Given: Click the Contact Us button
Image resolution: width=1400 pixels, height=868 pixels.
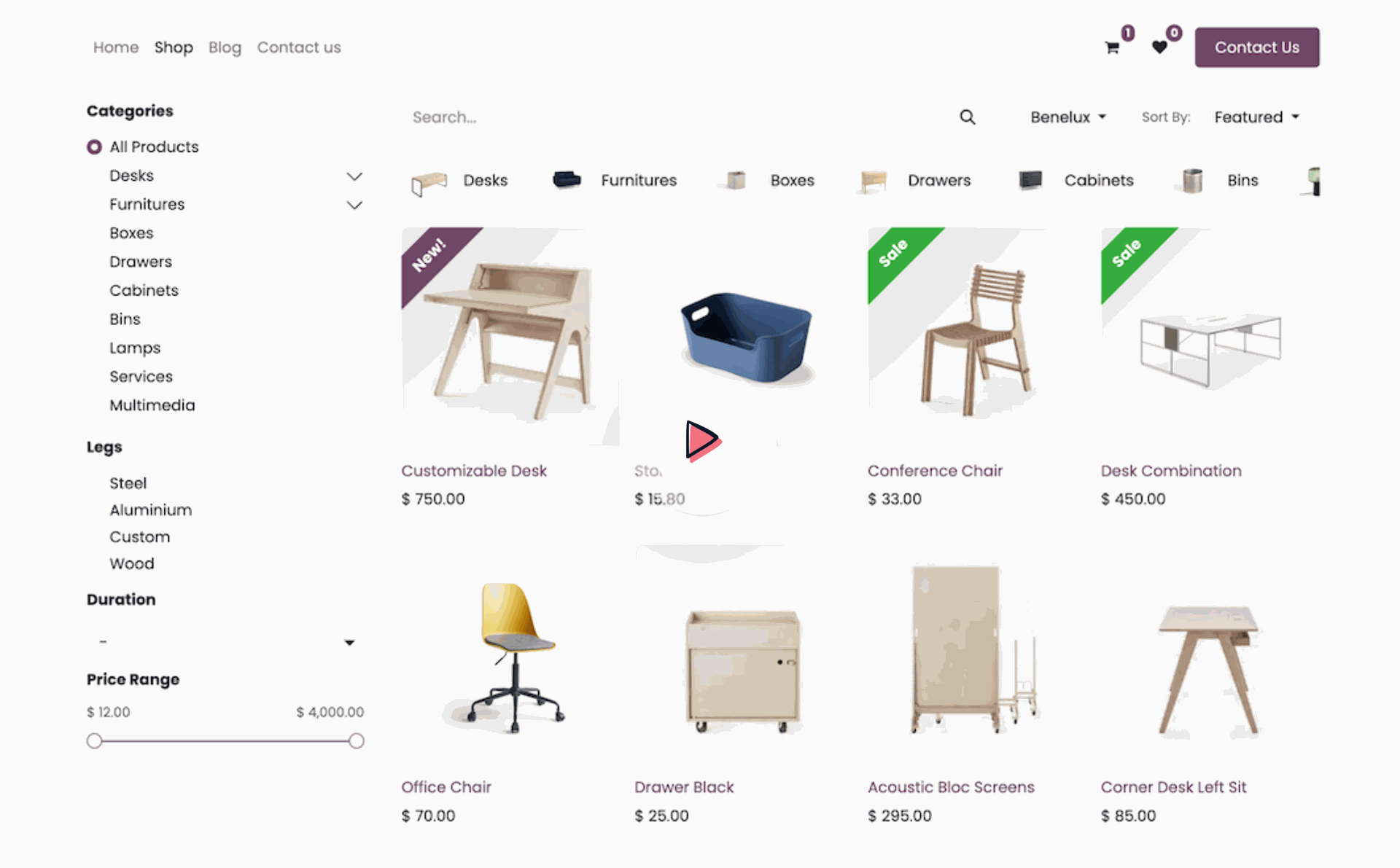Looking at the screenshot, I should [x=1257, y=47].
